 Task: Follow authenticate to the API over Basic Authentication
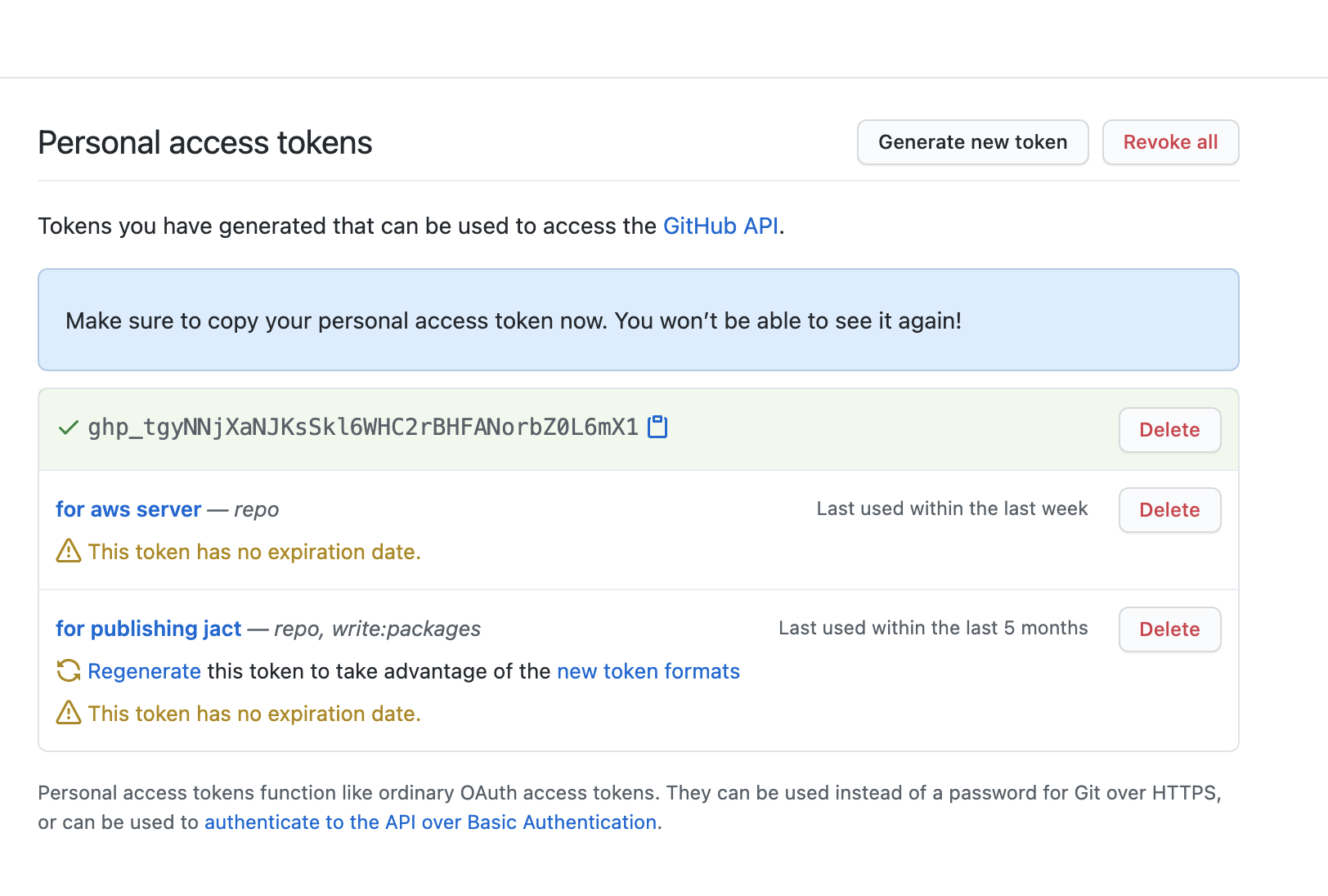[x=431, y=822]
